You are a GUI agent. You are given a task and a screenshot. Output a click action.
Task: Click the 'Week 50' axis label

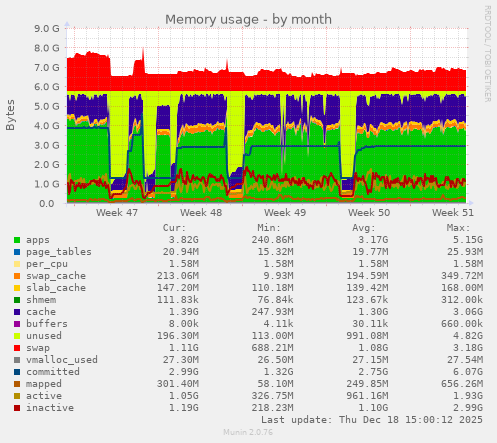369,213
